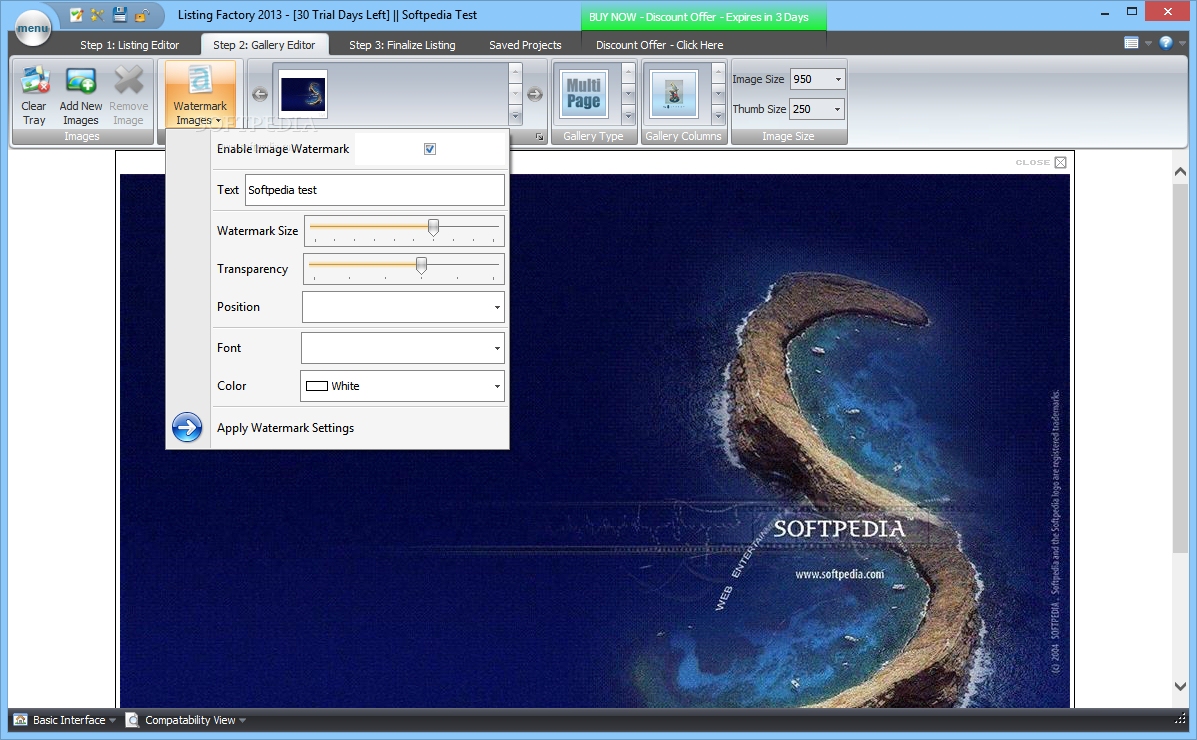The image size is (1197, 740).
Task: Select the island thumbnail in the tray
Action: point(303,94)
